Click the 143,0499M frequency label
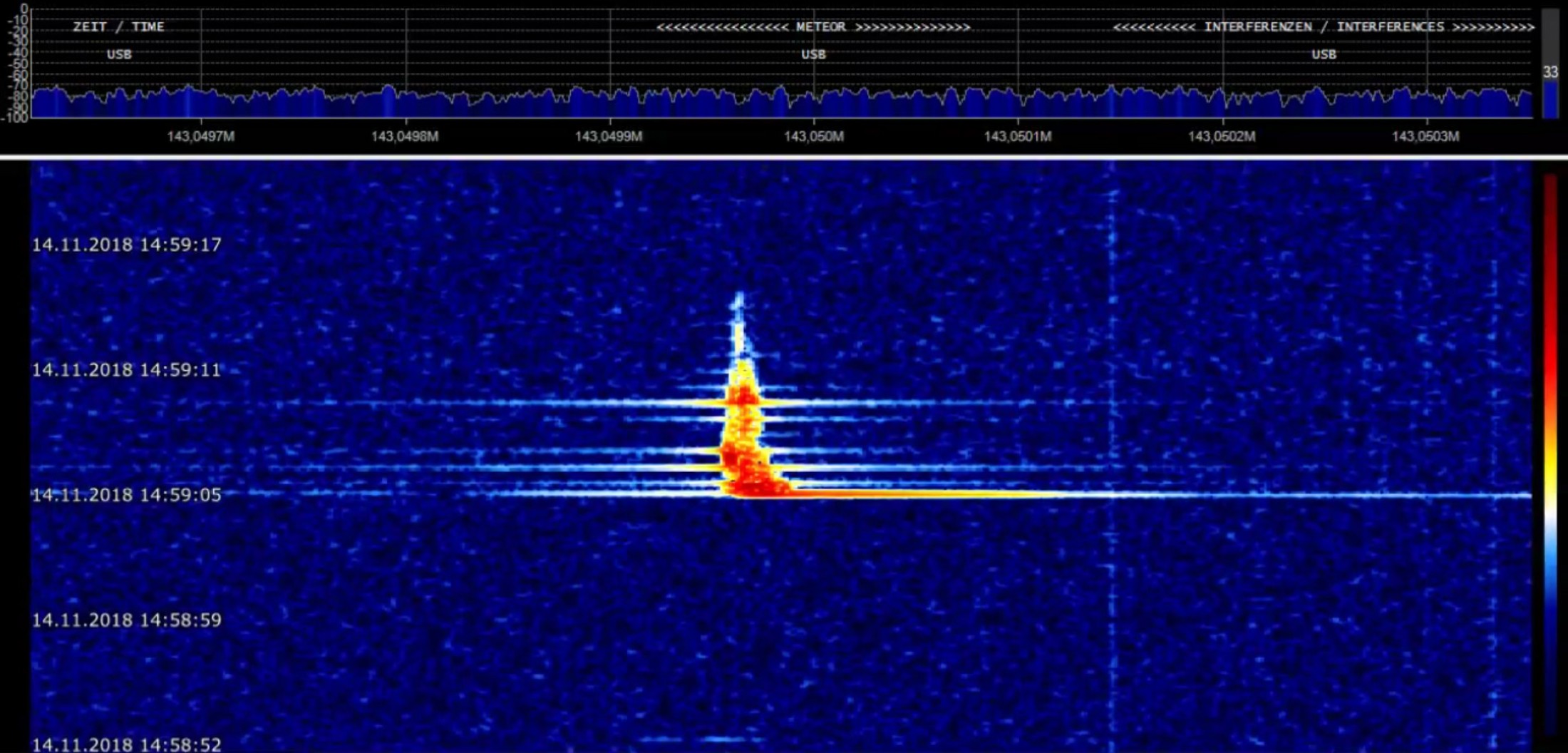 pos(609,136)
